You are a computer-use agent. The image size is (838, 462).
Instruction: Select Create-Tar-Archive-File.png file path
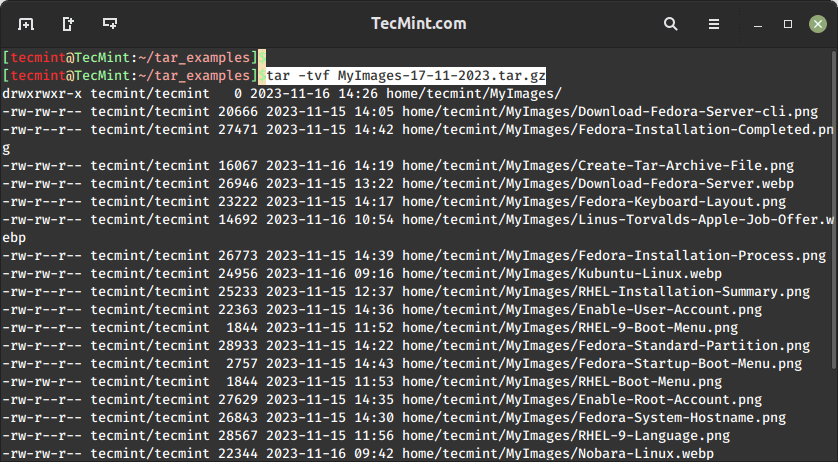tap(598, 166)
